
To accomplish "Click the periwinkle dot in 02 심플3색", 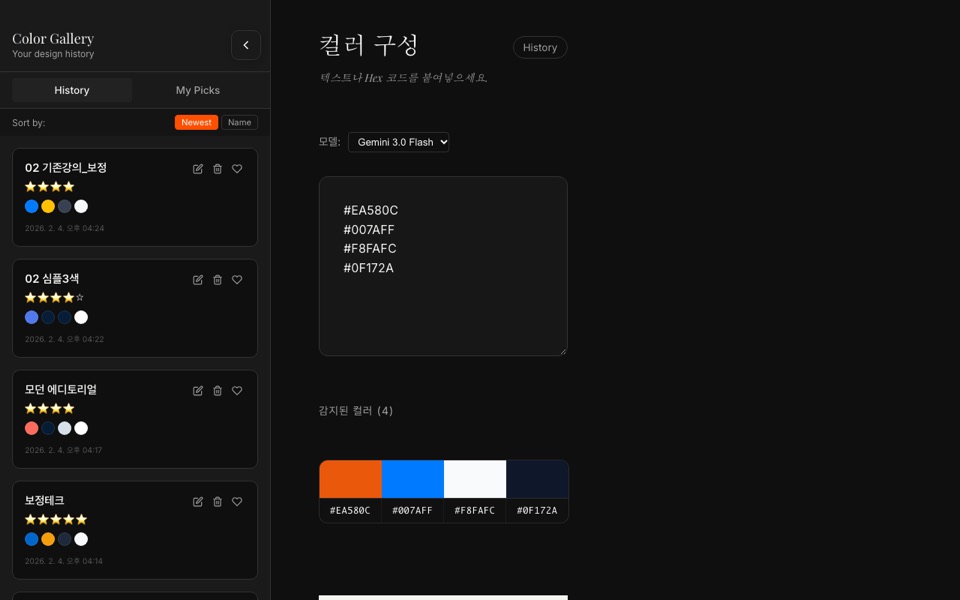I will coord(32,317).
